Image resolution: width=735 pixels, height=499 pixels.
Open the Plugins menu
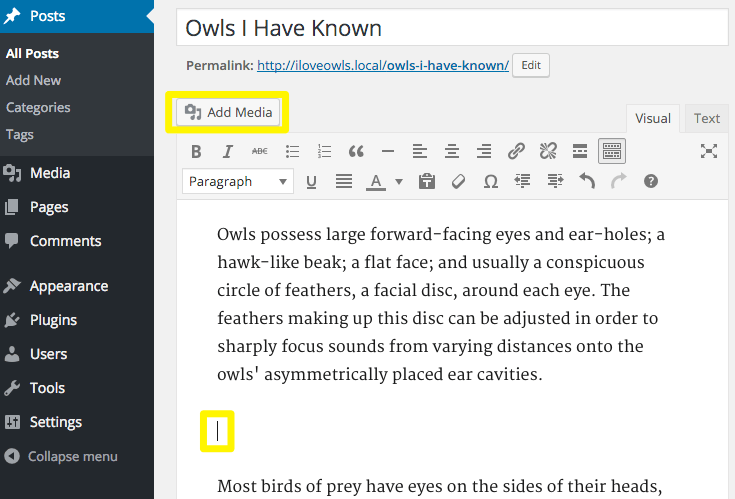point(77,320)
